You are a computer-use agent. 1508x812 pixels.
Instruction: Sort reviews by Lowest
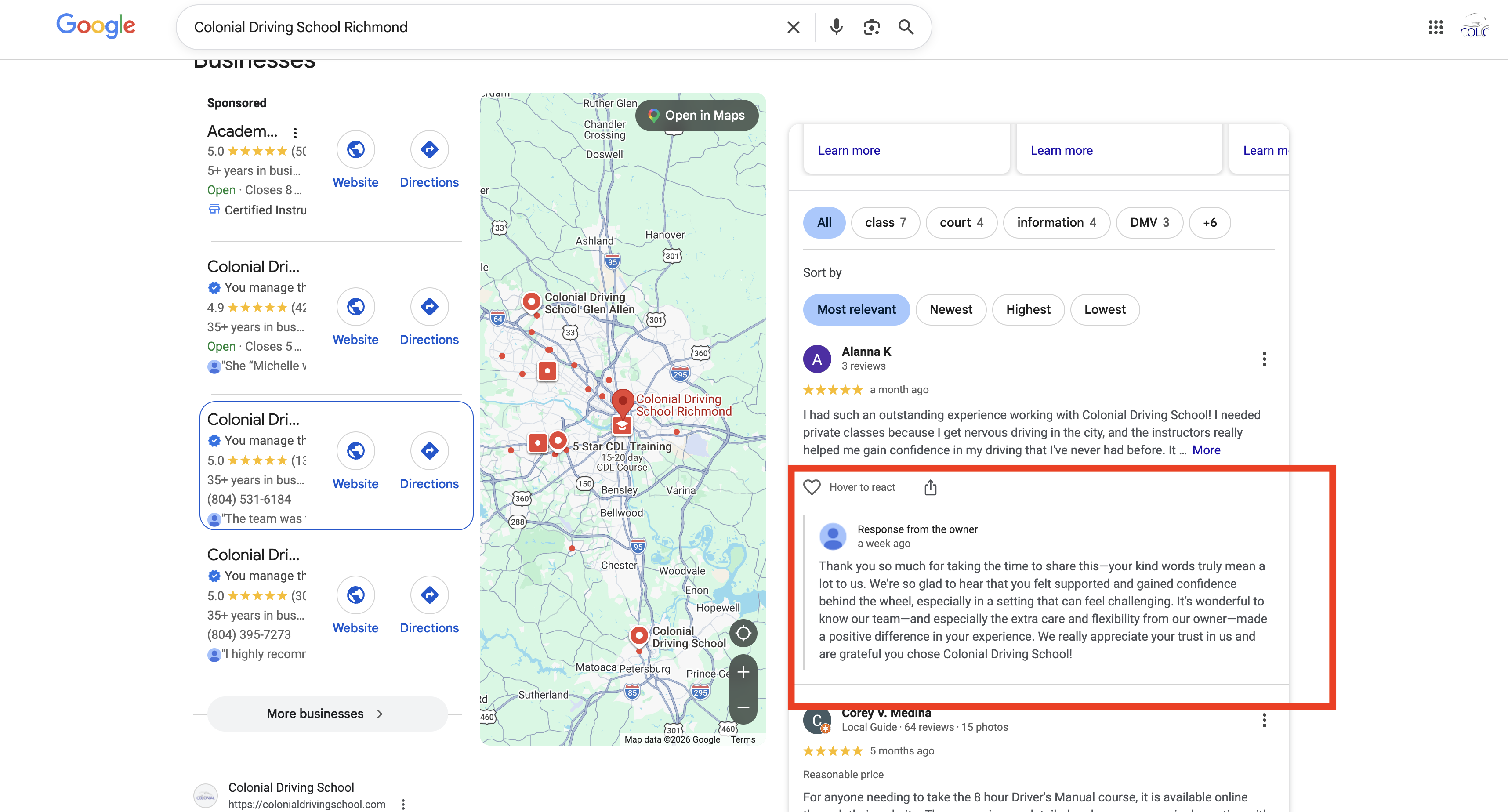click(1105, 310)
